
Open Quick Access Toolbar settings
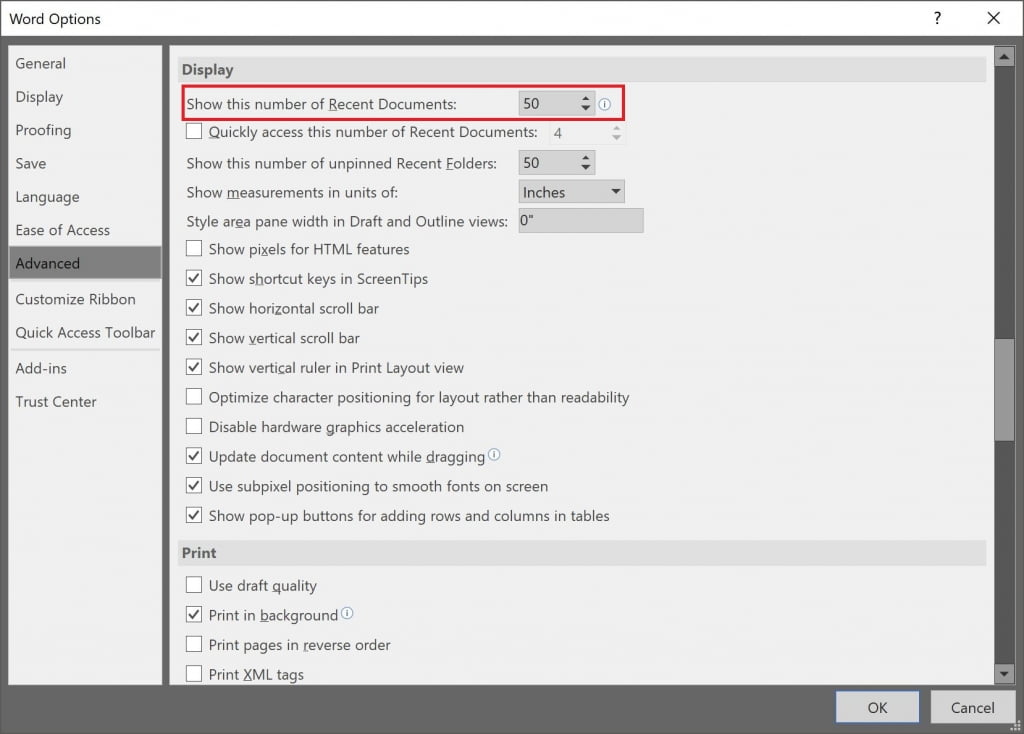tap(85, 332)
